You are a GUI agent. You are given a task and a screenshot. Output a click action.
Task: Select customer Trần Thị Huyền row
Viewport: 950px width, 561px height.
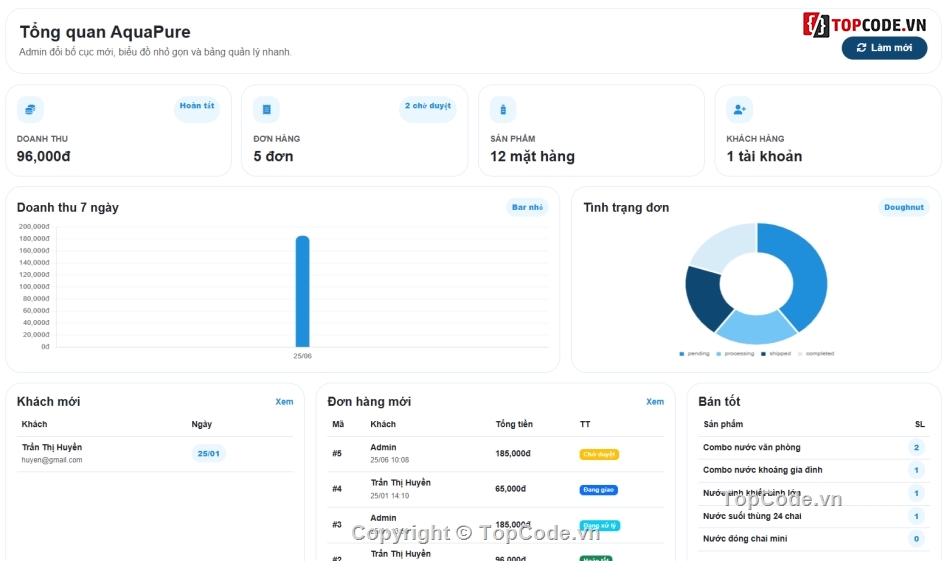pyautogui.click(x=155, y=454)
